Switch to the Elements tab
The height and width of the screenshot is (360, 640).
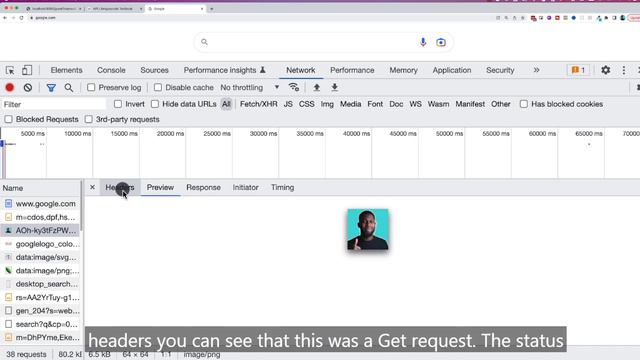point(67,70)
